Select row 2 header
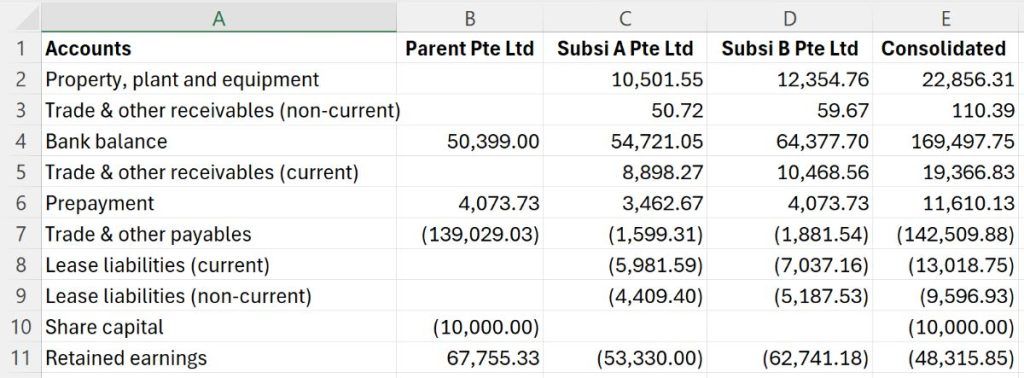Screen dimensions: 1024x378 21,79
